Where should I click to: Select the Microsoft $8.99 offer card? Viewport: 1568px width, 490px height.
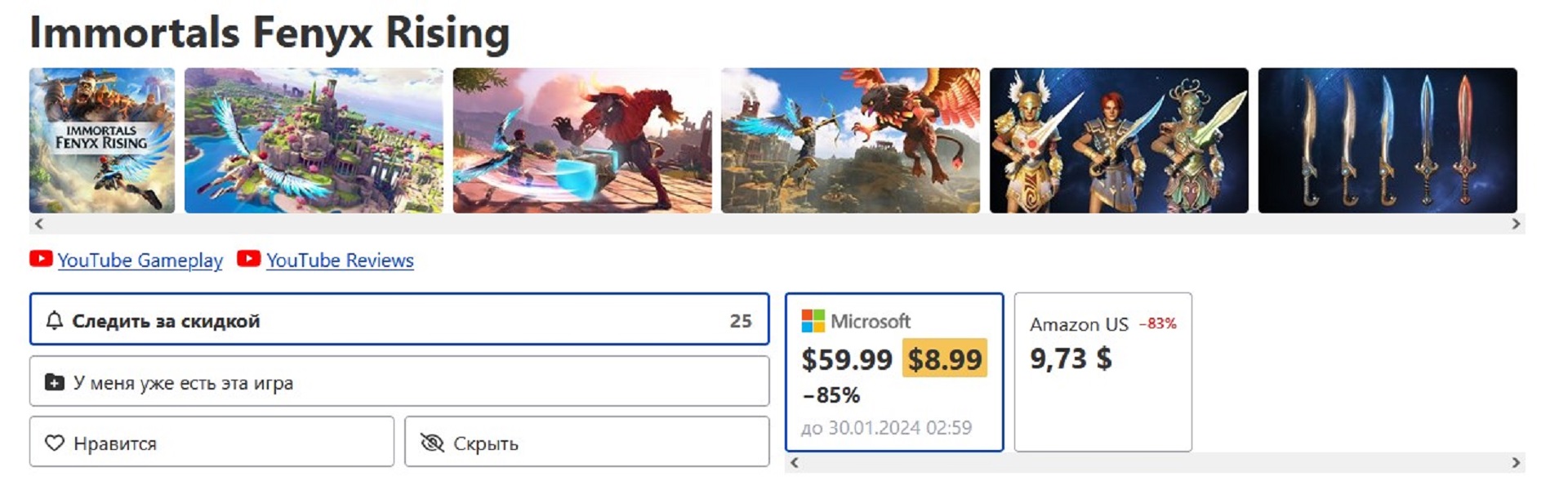(893, 372)
